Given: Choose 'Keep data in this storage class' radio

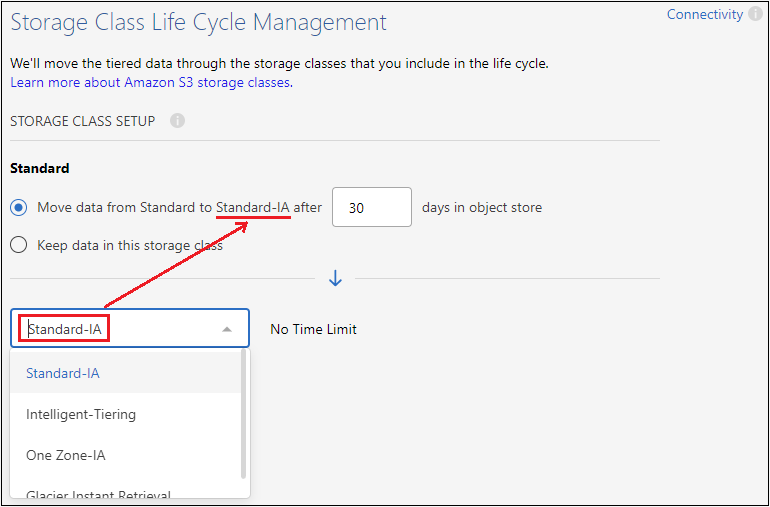Looking at the screenshot, I should point(19,245).
